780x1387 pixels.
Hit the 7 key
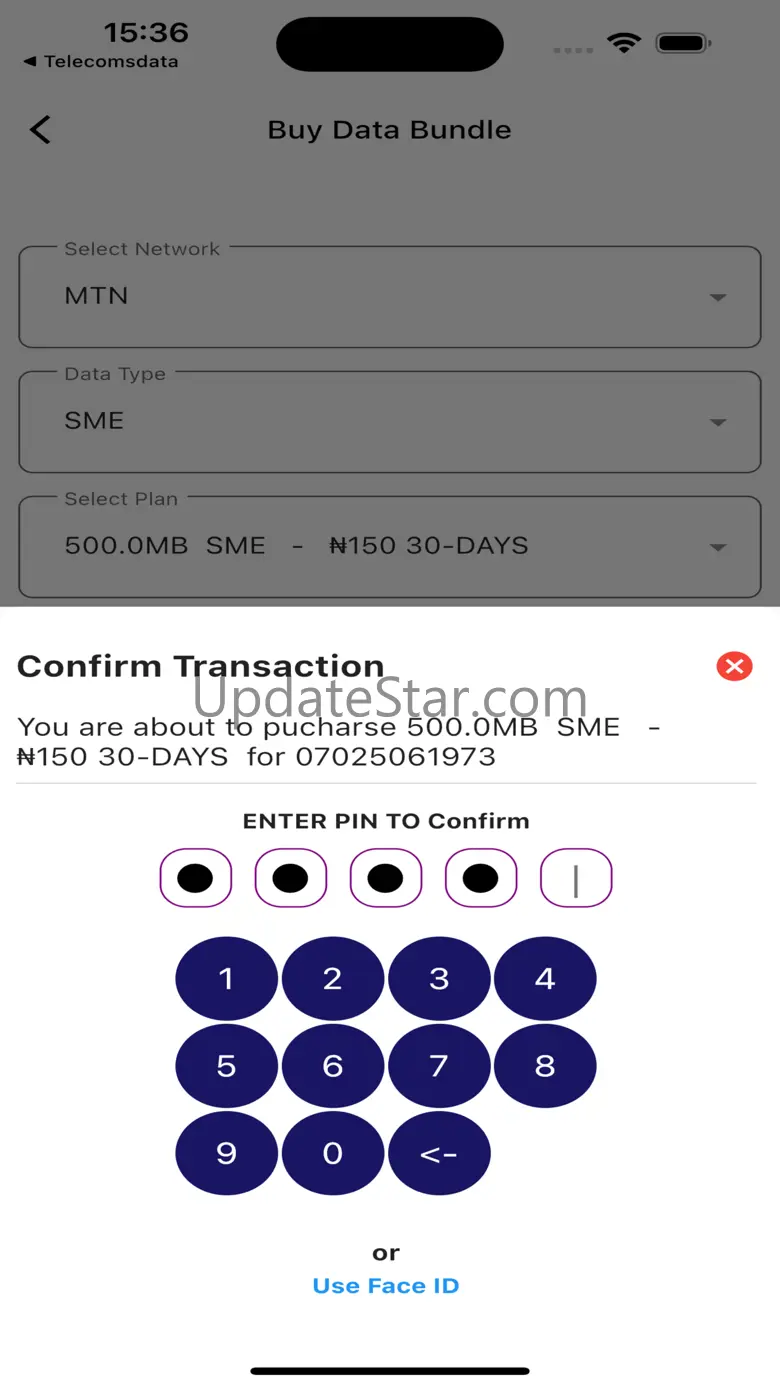(439, 1066)
